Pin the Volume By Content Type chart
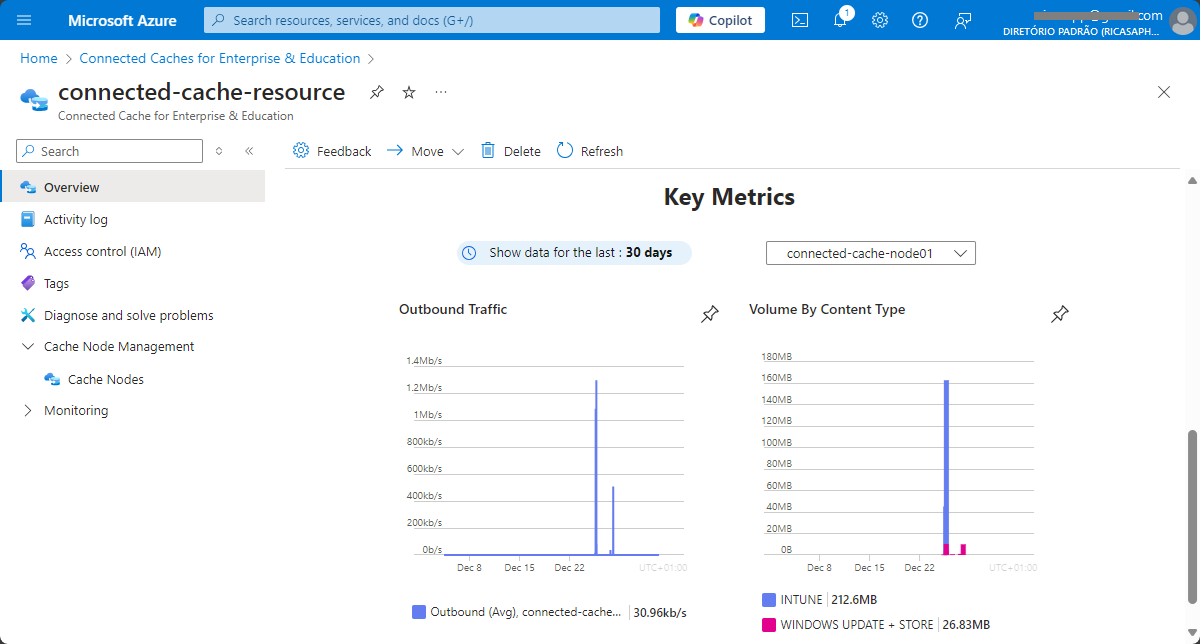This screenshot has height=644, width=1200. click(1060, 314)
